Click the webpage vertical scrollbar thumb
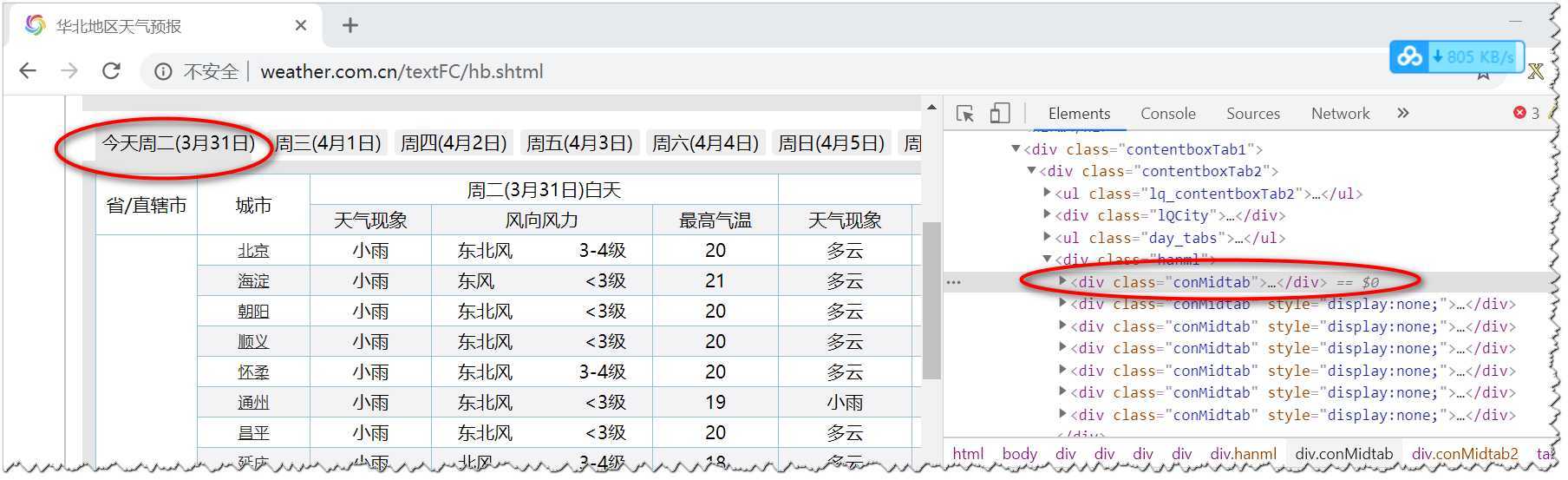The height and width of the screenshot is (480, 1568). (x=931, y=300)
